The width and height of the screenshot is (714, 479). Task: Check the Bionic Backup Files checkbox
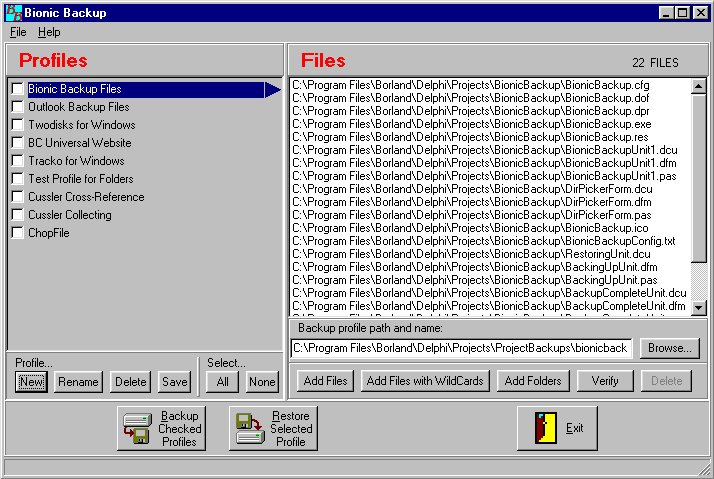pos(18,89)
